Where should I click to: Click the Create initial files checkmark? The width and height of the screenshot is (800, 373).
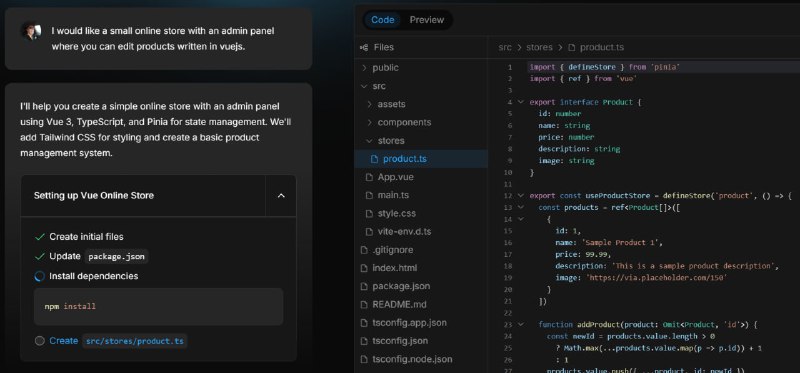pos(40,237)
